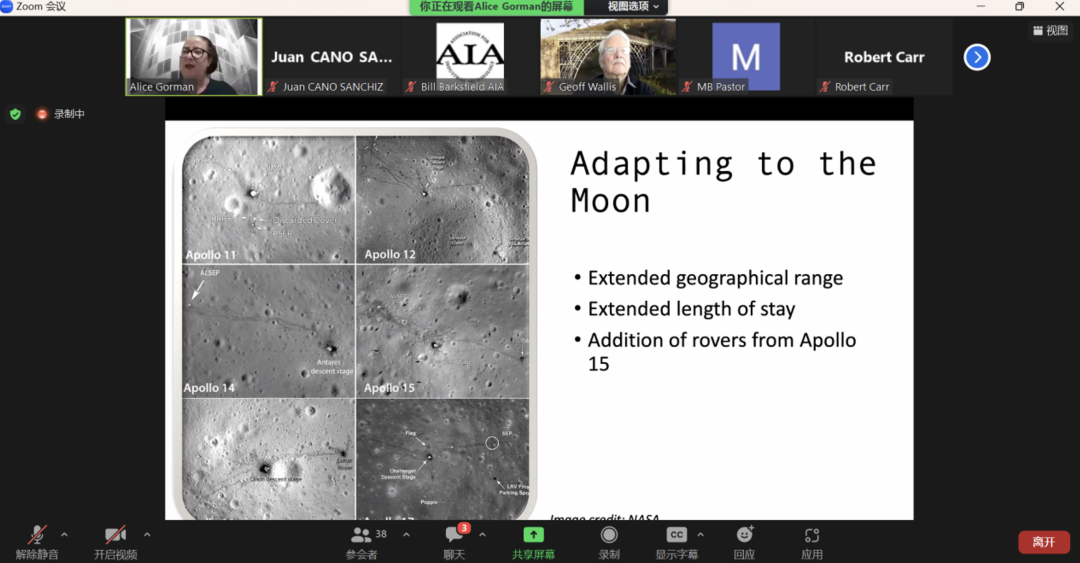
Task: Minimize the Zoom meeting window
Action: (x=980, y=6)
